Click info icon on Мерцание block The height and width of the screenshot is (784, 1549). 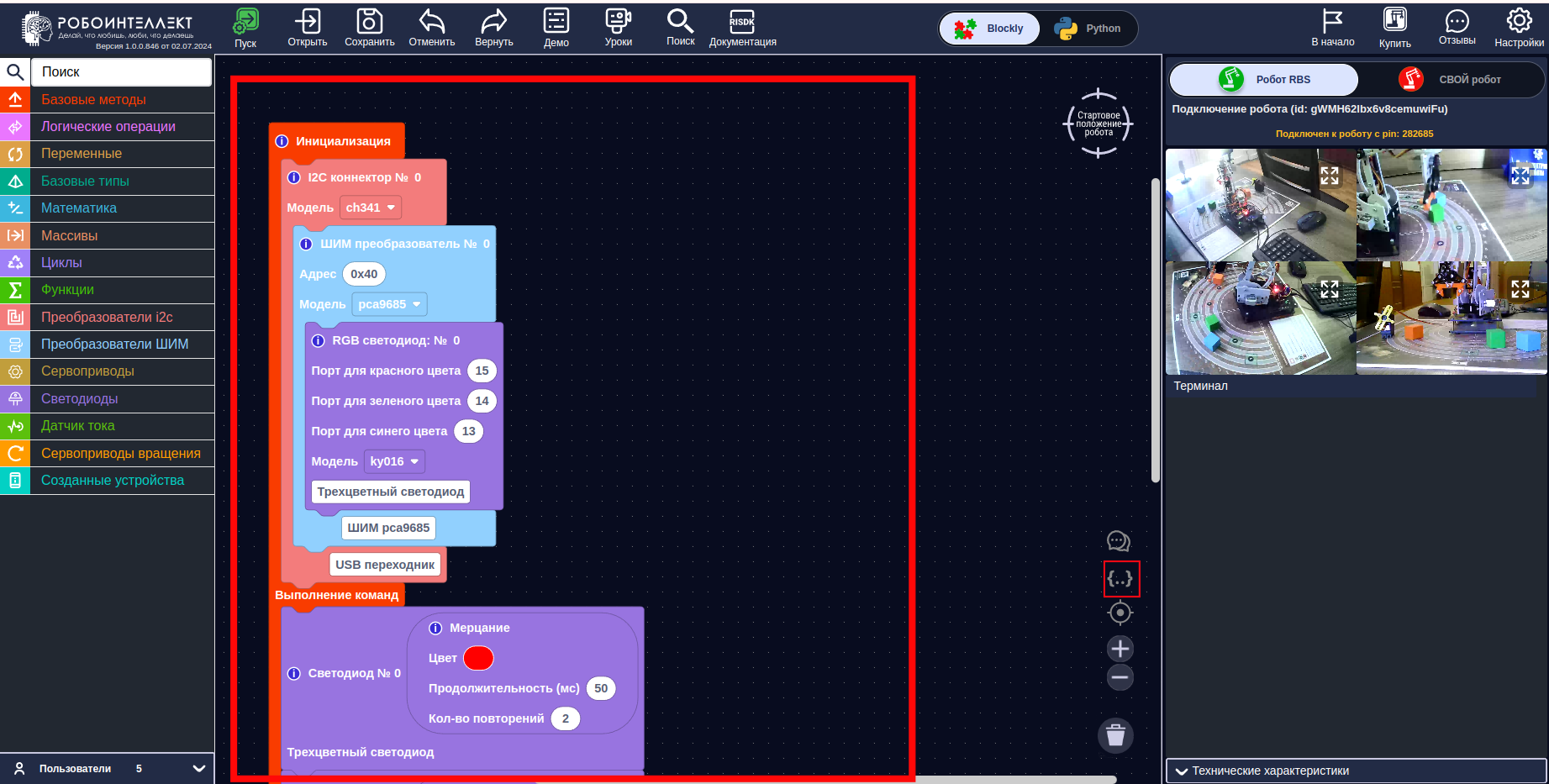click(x=435, y=628)
